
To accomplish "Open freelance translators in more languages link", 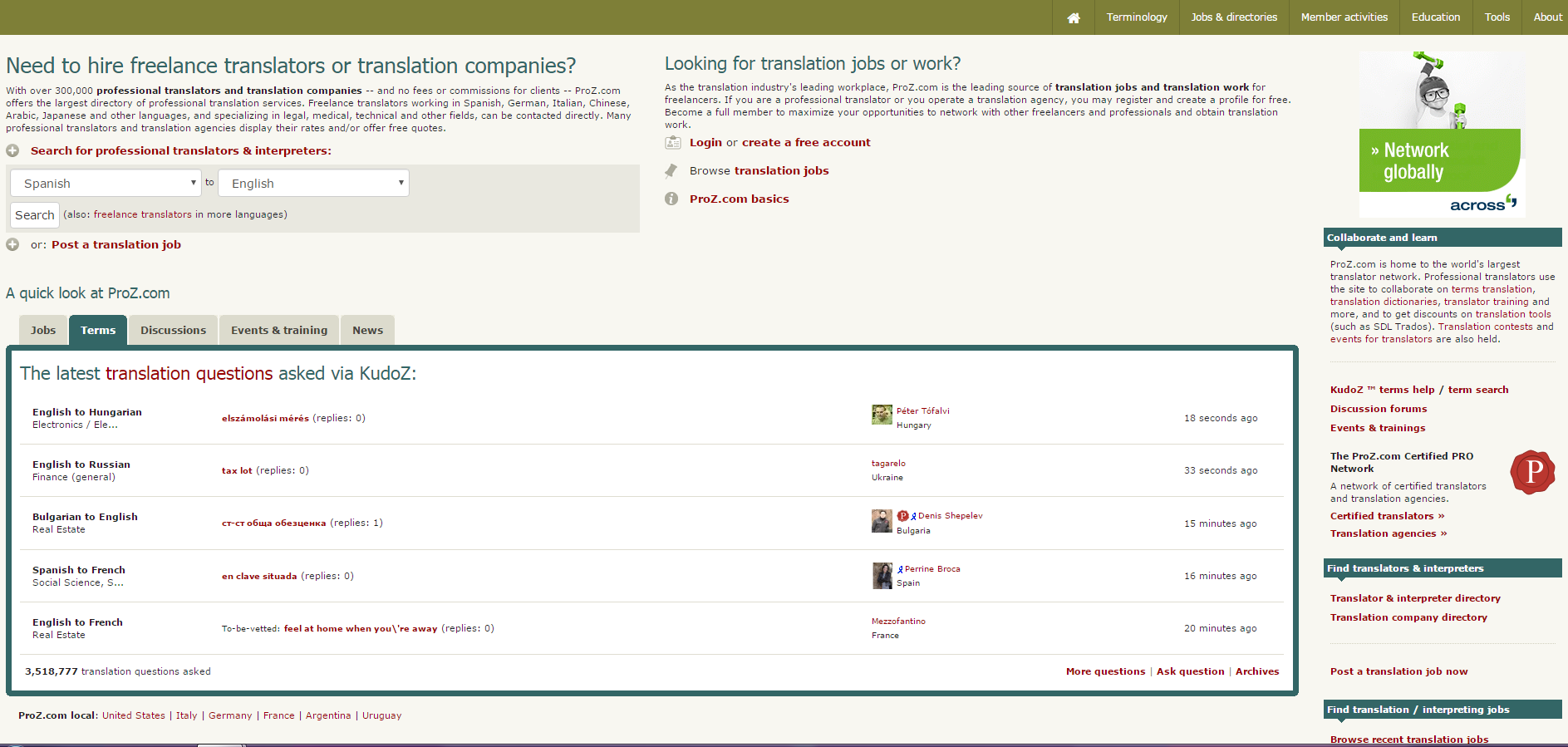I will click(143, 214).
